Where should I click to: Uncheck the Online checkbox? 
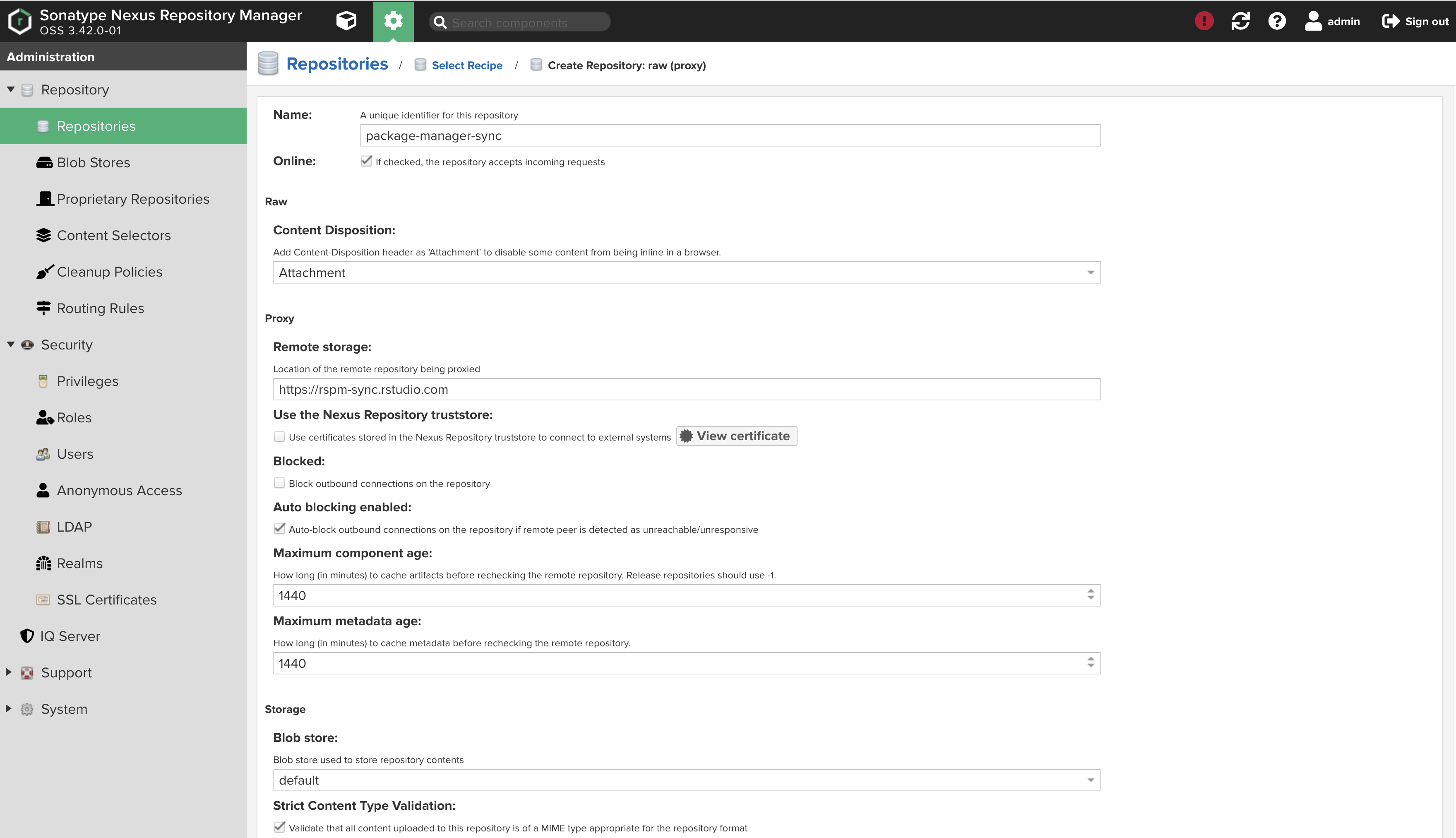[x=366, y=161]
